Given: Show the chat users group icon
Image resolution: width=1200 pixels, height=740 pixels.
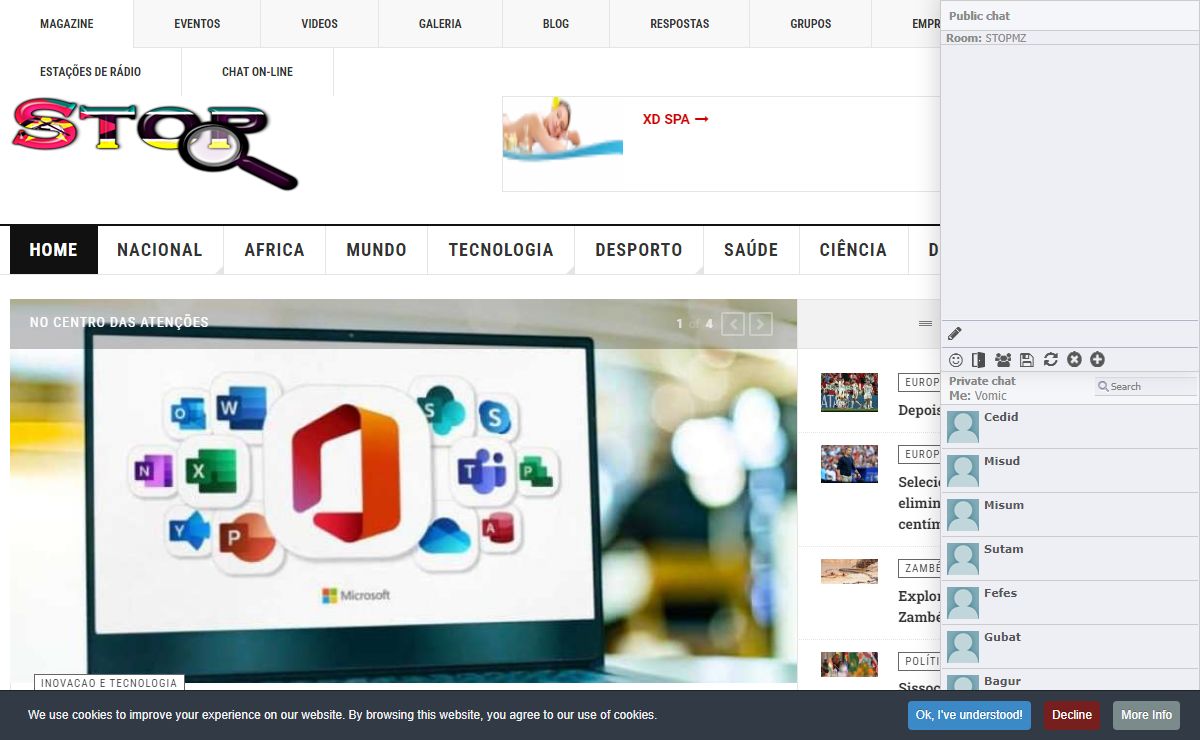Looking at the screenshot, I should tap(1002, 360).
